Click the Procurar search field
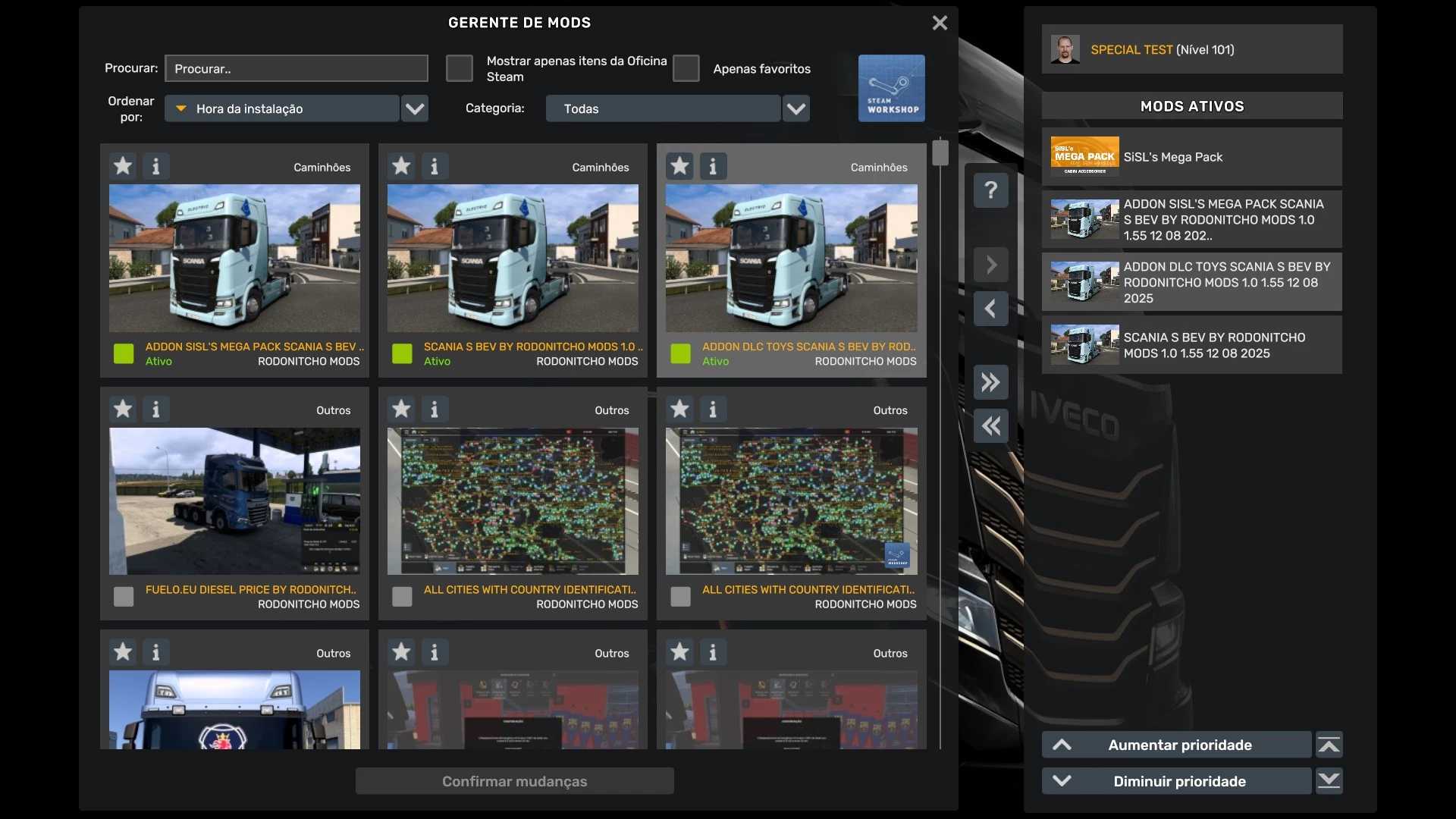The height and width of the screenshot is (819, 1456). (296, 68)
